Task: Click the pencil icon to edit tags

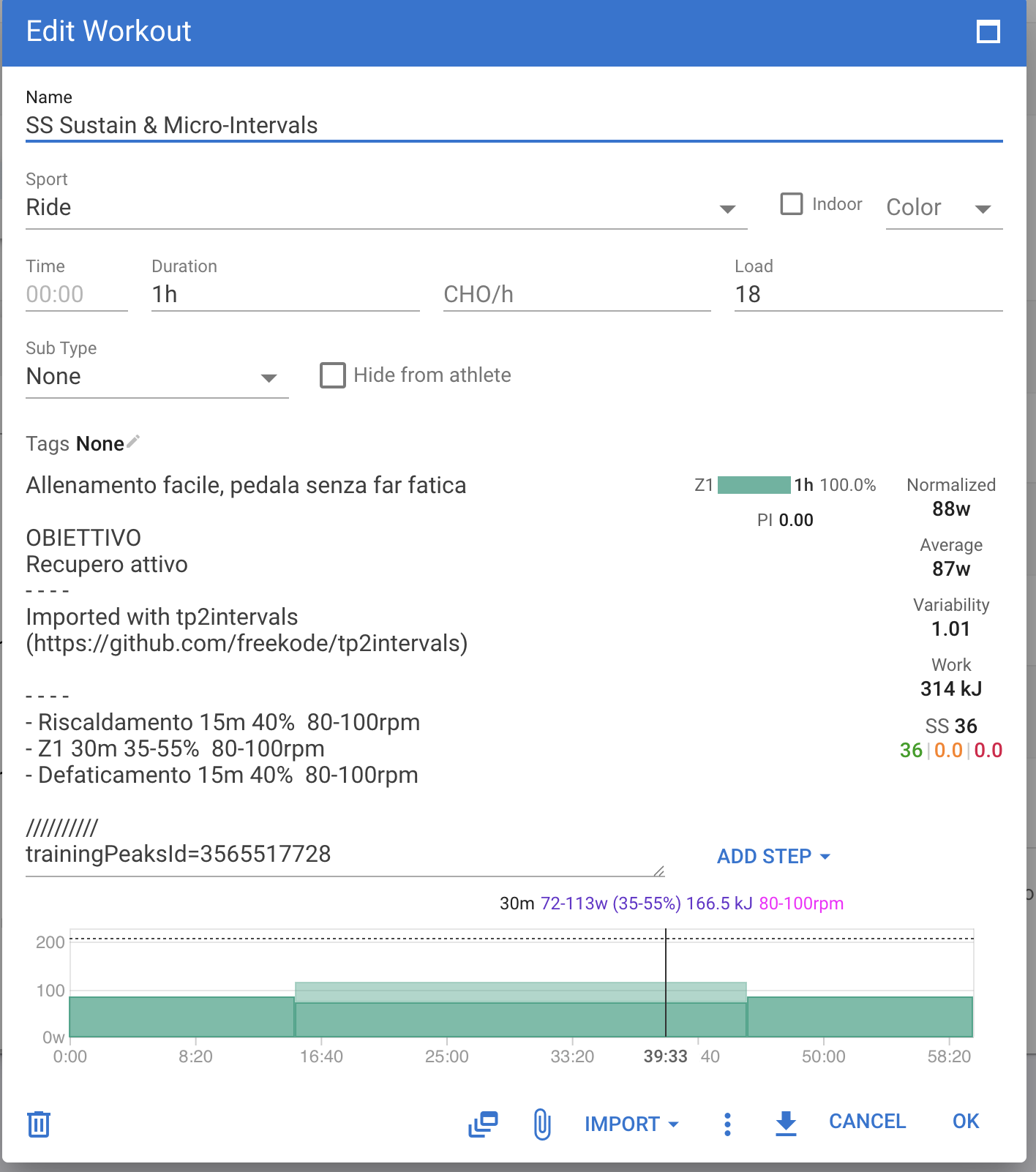Action: pyautogui.click(x=133, y=442)
